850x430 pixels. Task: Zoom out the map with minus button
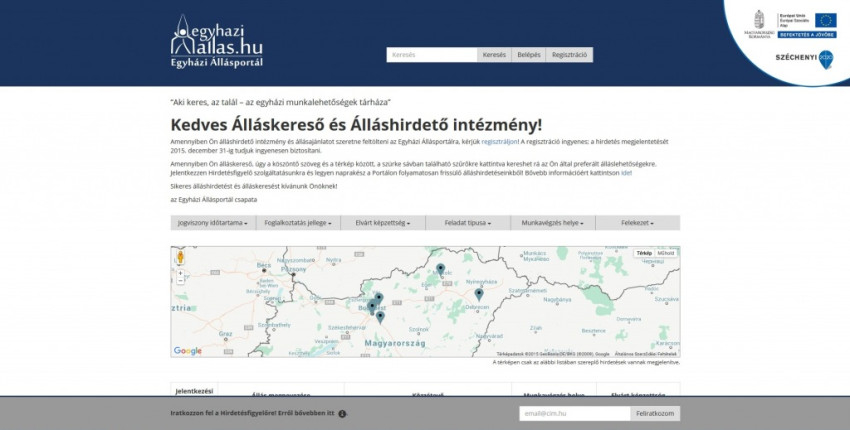[x=180, y=281]
